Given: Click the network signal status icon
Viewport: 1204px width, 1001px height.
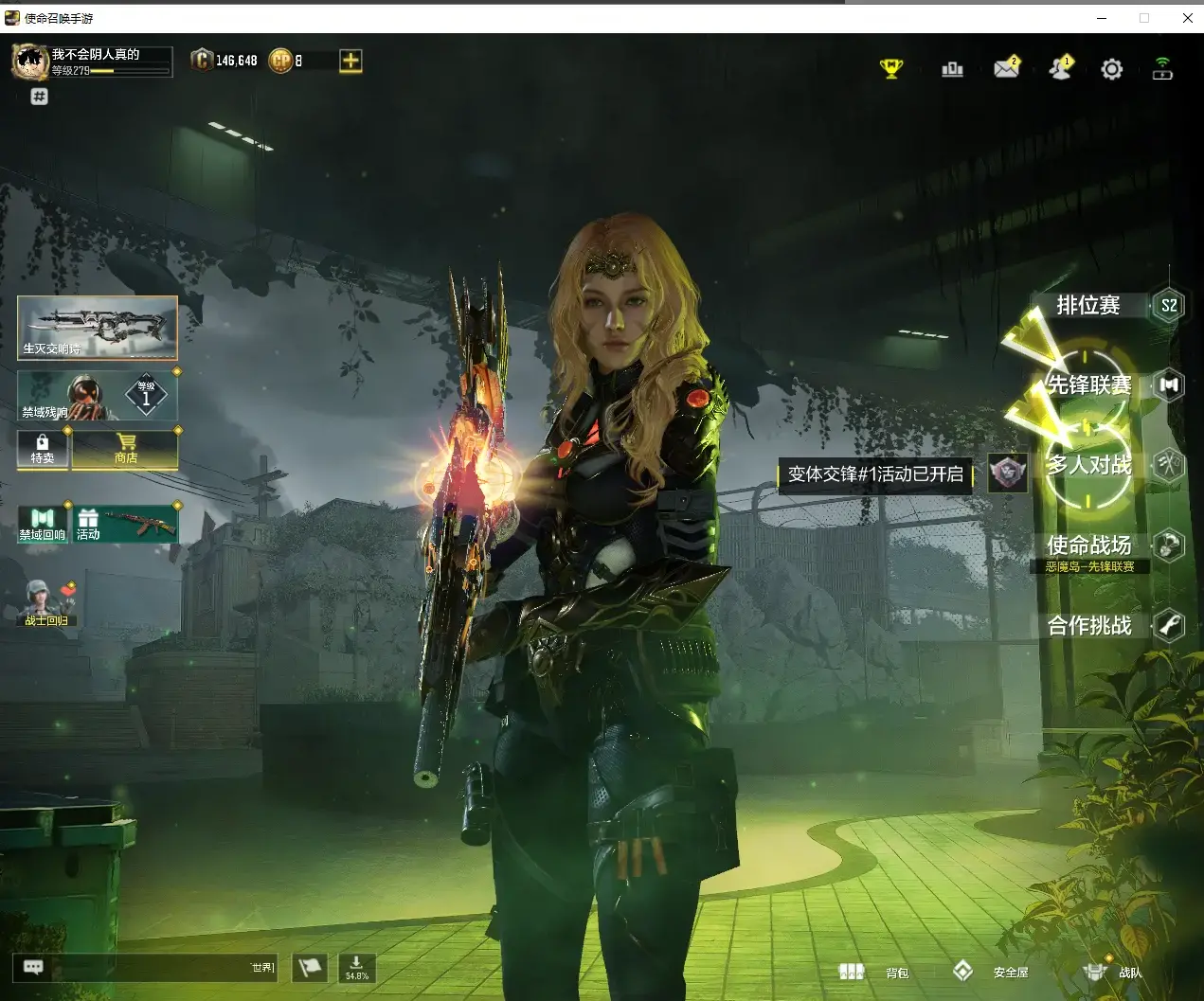Looking at the screenshot, I should click(1162, 68).
